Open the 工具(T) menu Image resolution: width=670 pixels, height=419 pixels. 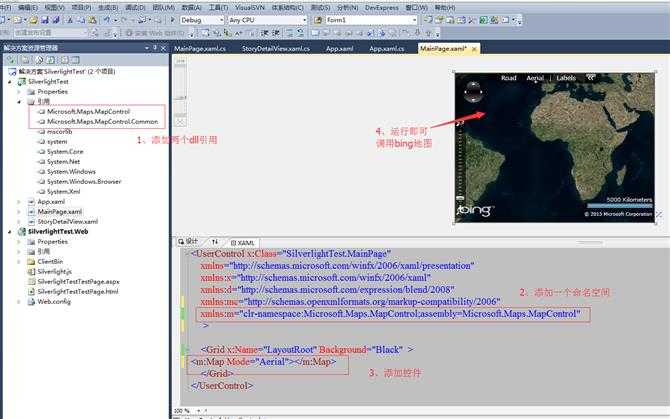tap(218, 7)
